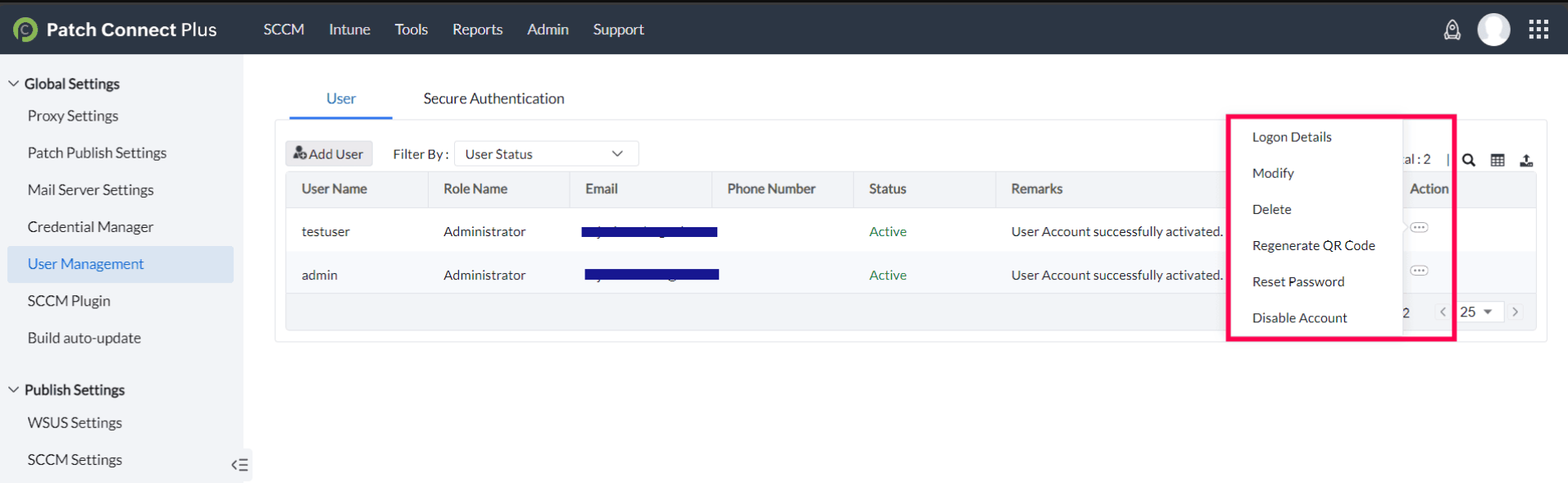Open the apps grid launcher

1538,30
